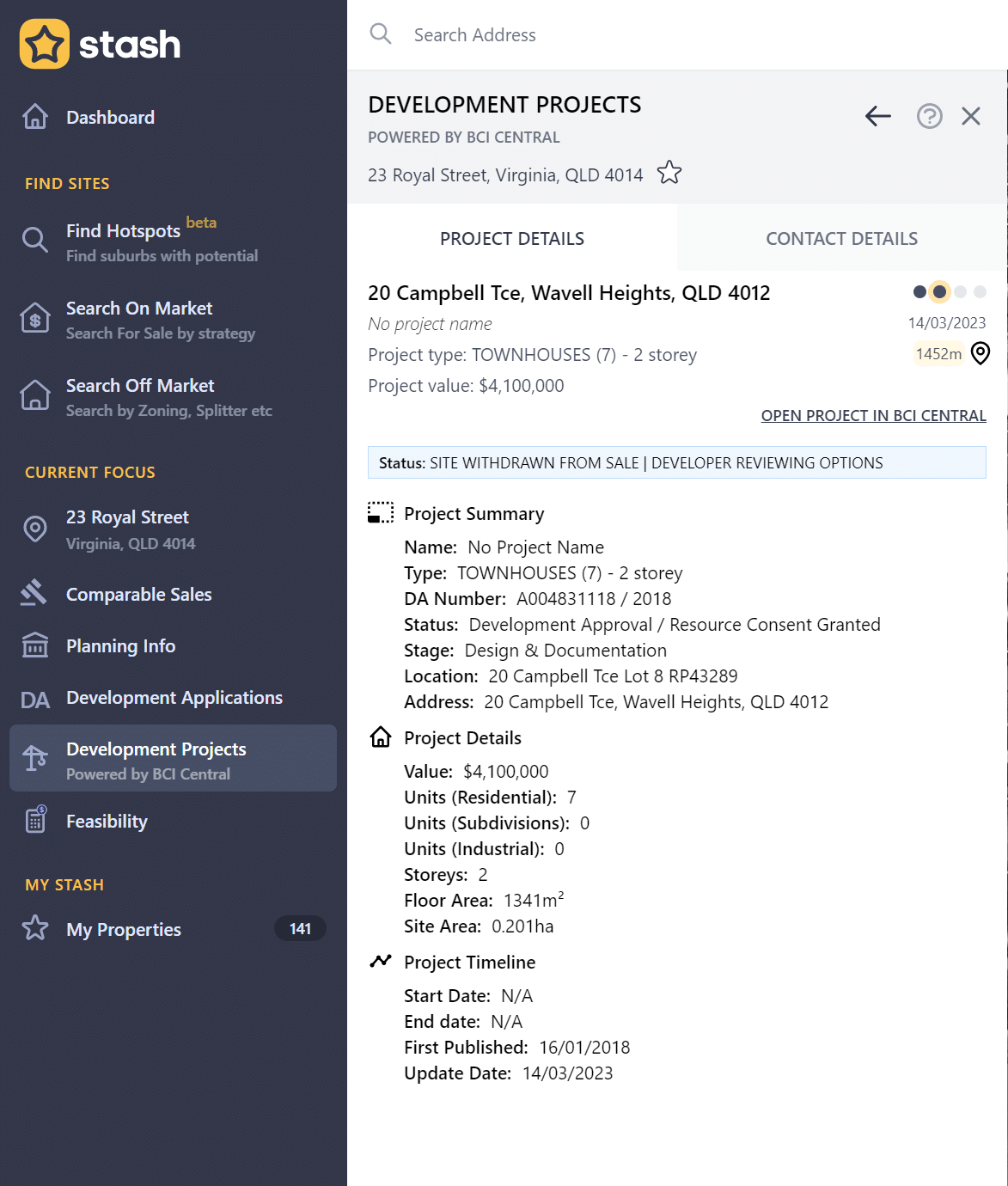The height and width of the screenshot is (1186, 1008).
Task: Click the stash wordmark text
Action: point(130,45)
